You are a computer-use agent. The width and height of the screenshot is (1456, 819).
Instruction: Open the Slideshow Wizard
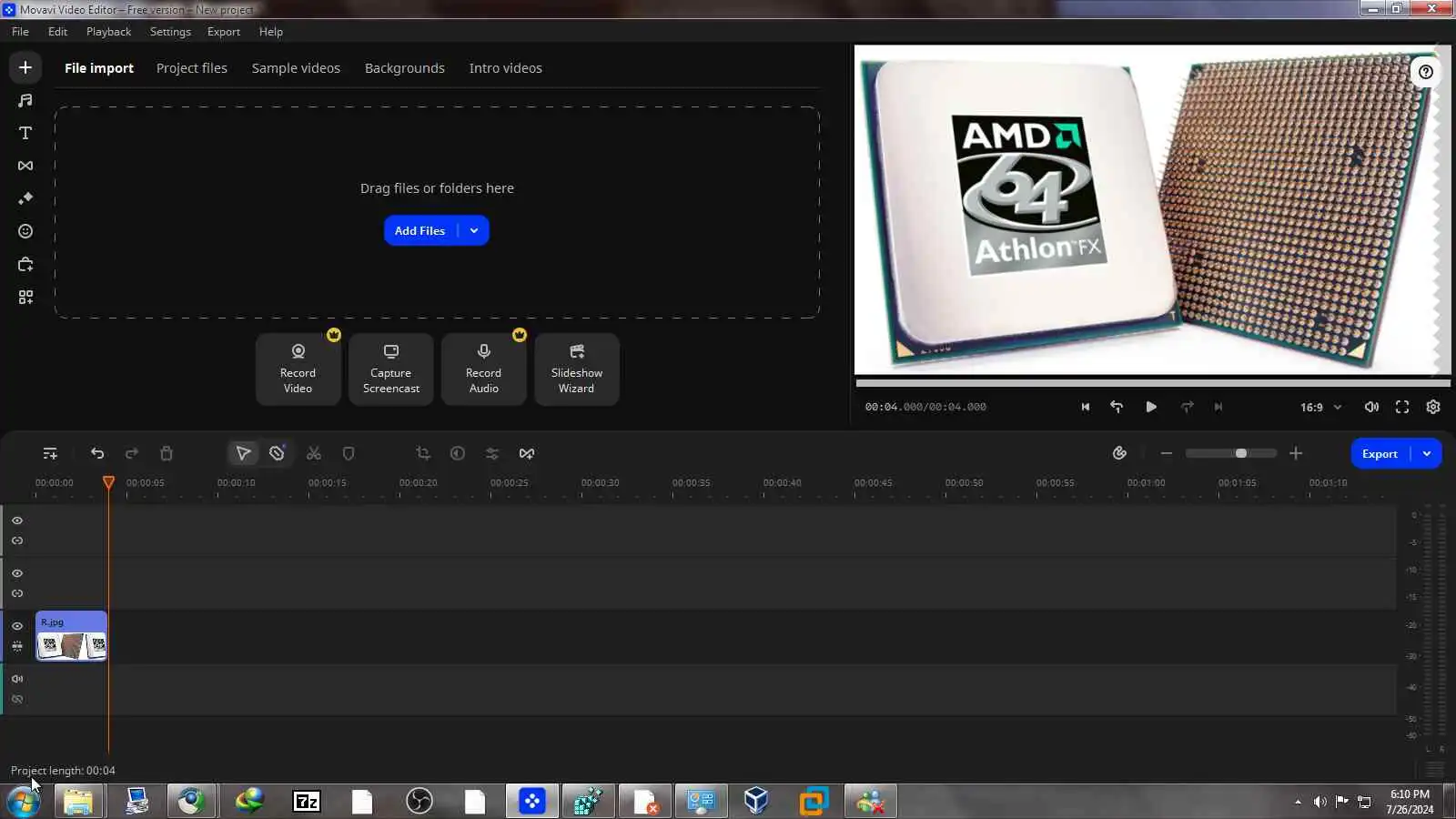tap(577, 369)
